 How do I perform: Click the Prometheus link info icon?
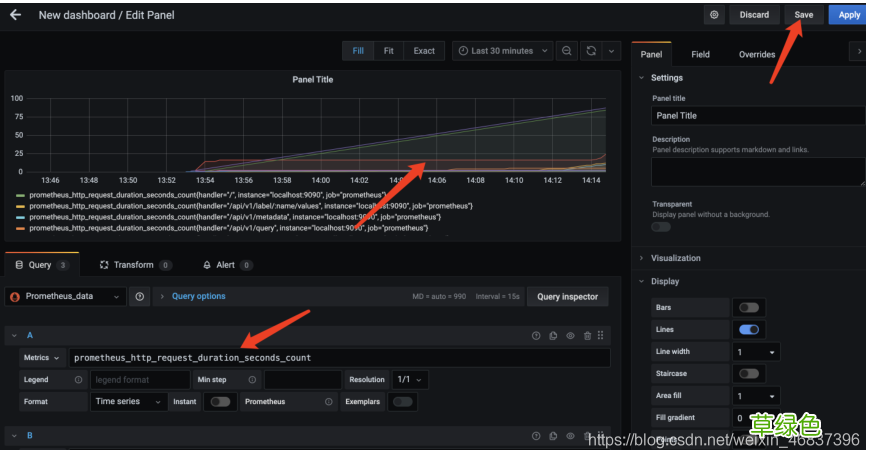point(329,402)
